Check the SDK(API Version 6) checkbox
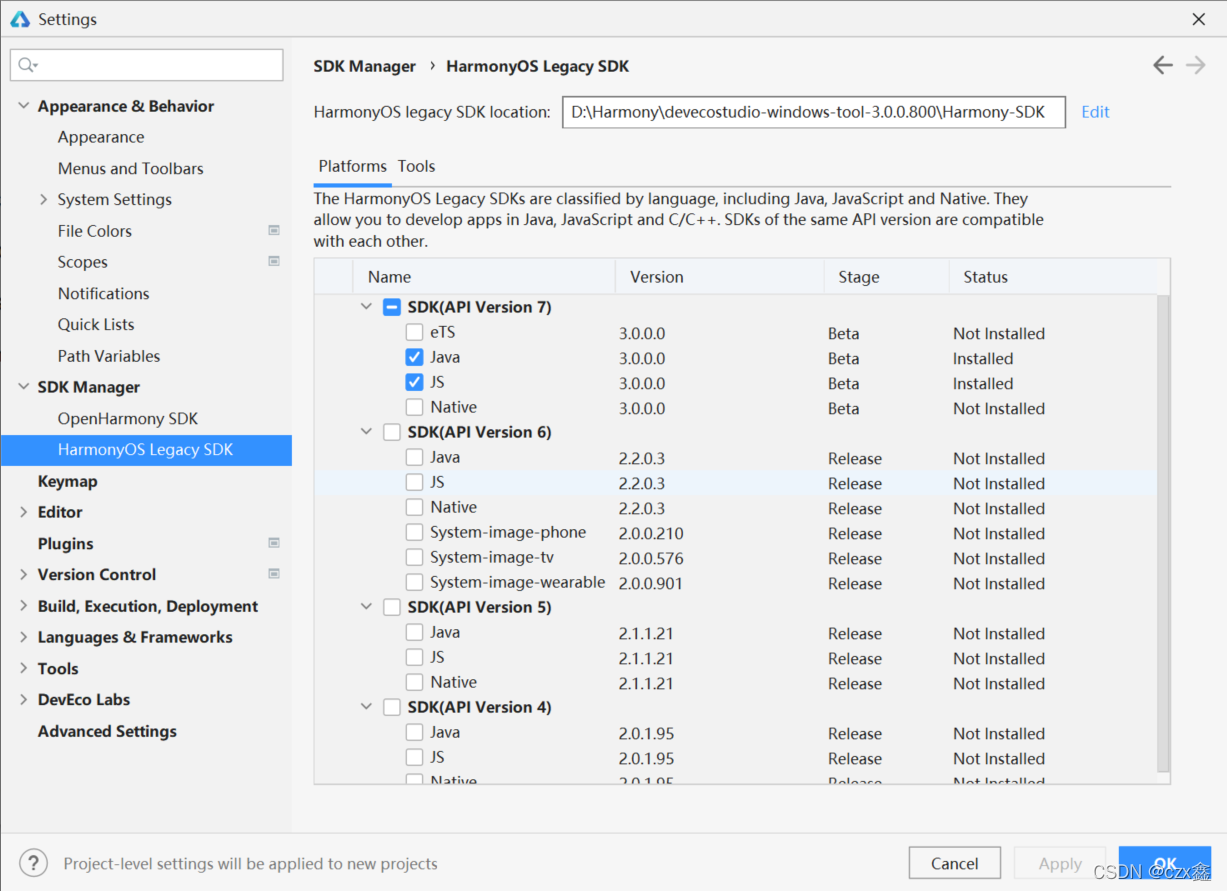Screen dimensions: 1227x891 (392, 432)
